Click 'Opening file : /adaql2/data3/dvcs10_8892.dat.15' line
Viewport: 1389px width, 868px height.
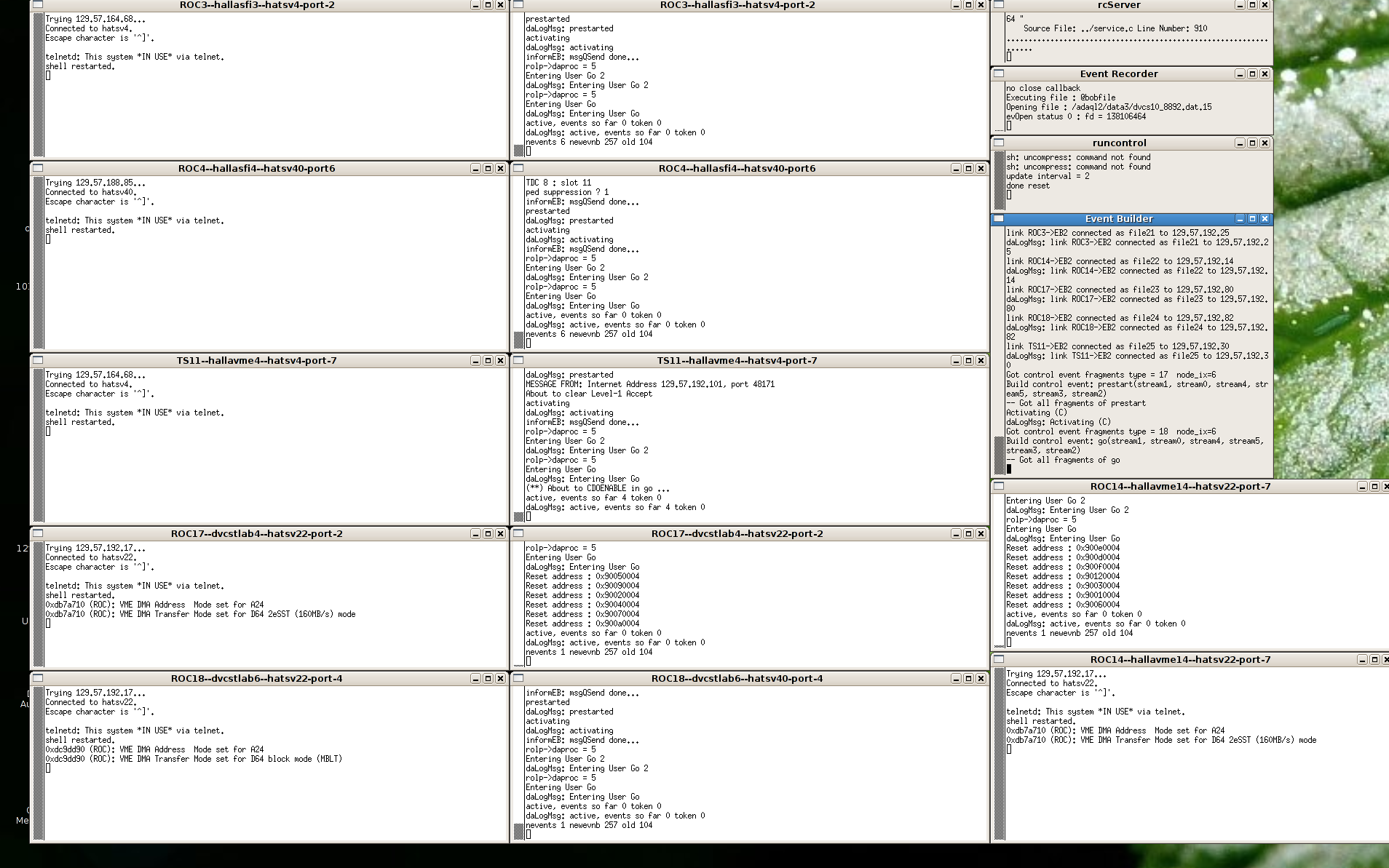1109,107
